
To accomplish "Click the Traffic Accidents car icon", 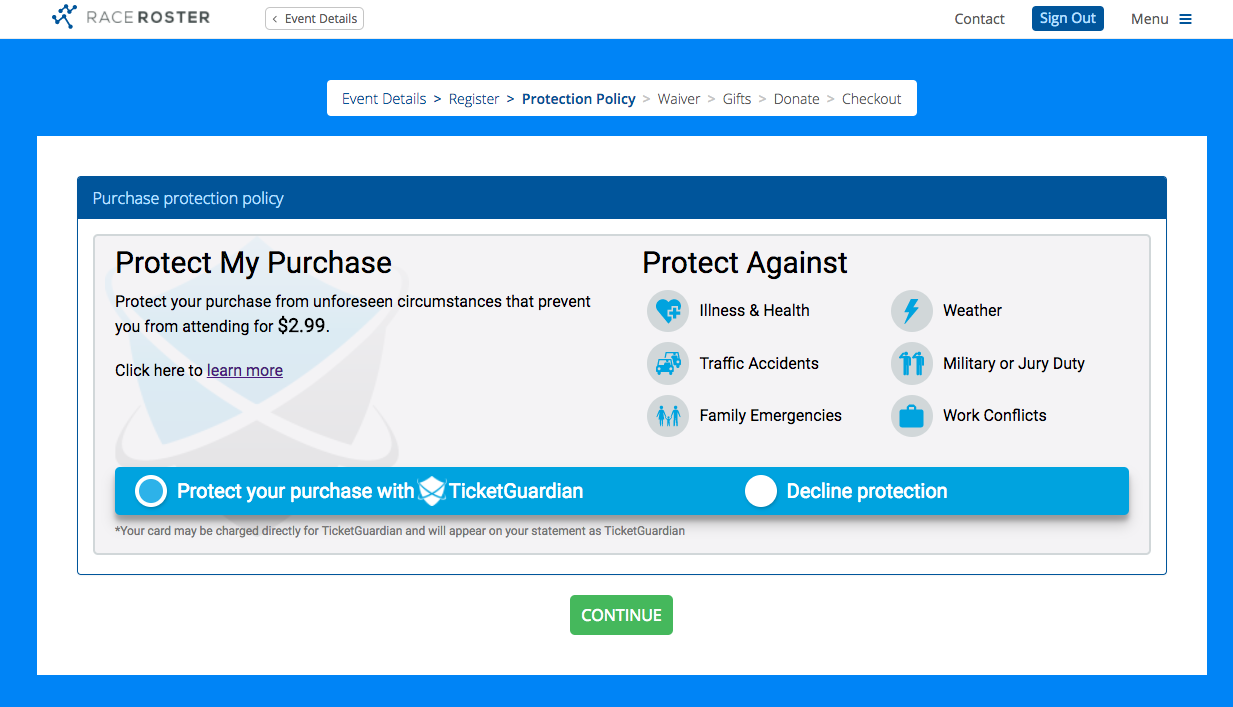I will pos(667,363).
